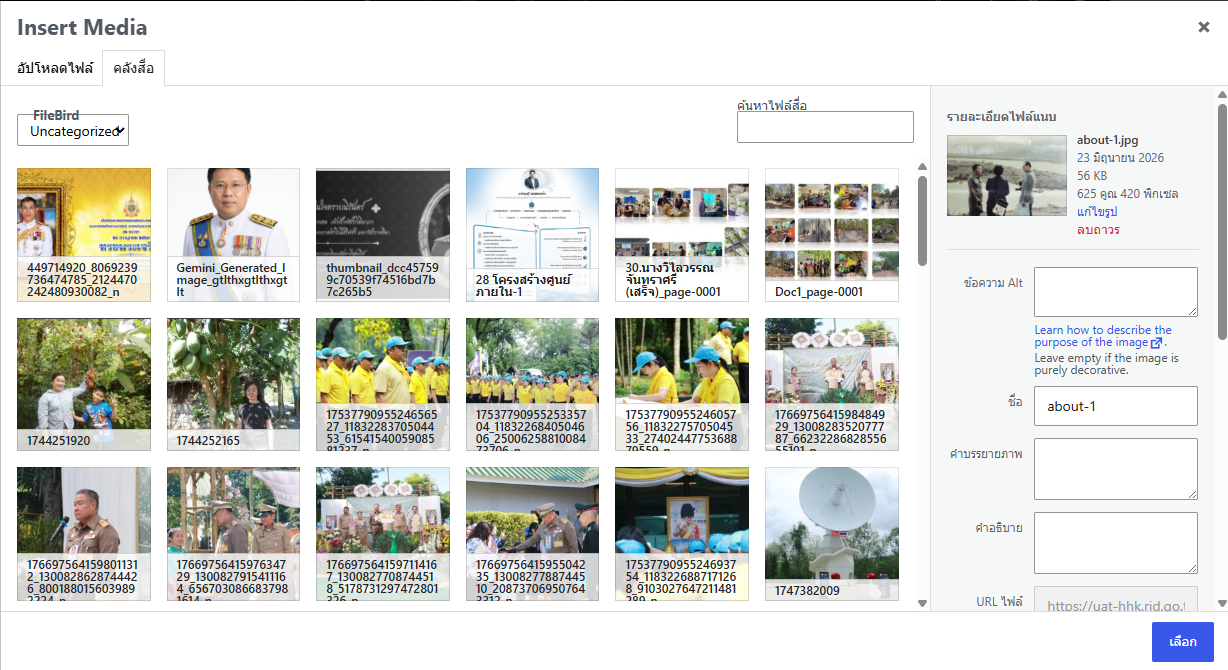Click the แก้ไขรูป edit image link

(x=1097, y=211)
